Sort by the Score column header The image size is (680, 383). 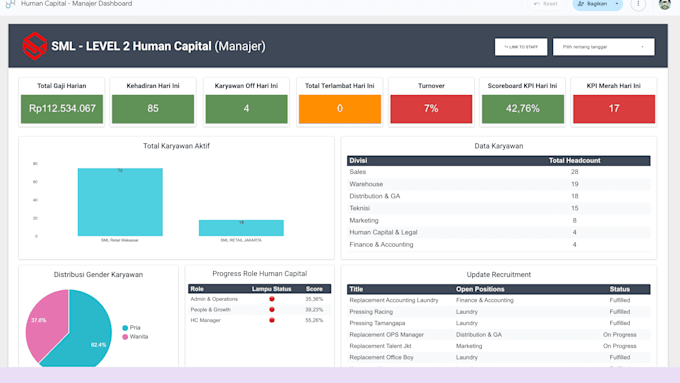314,289
